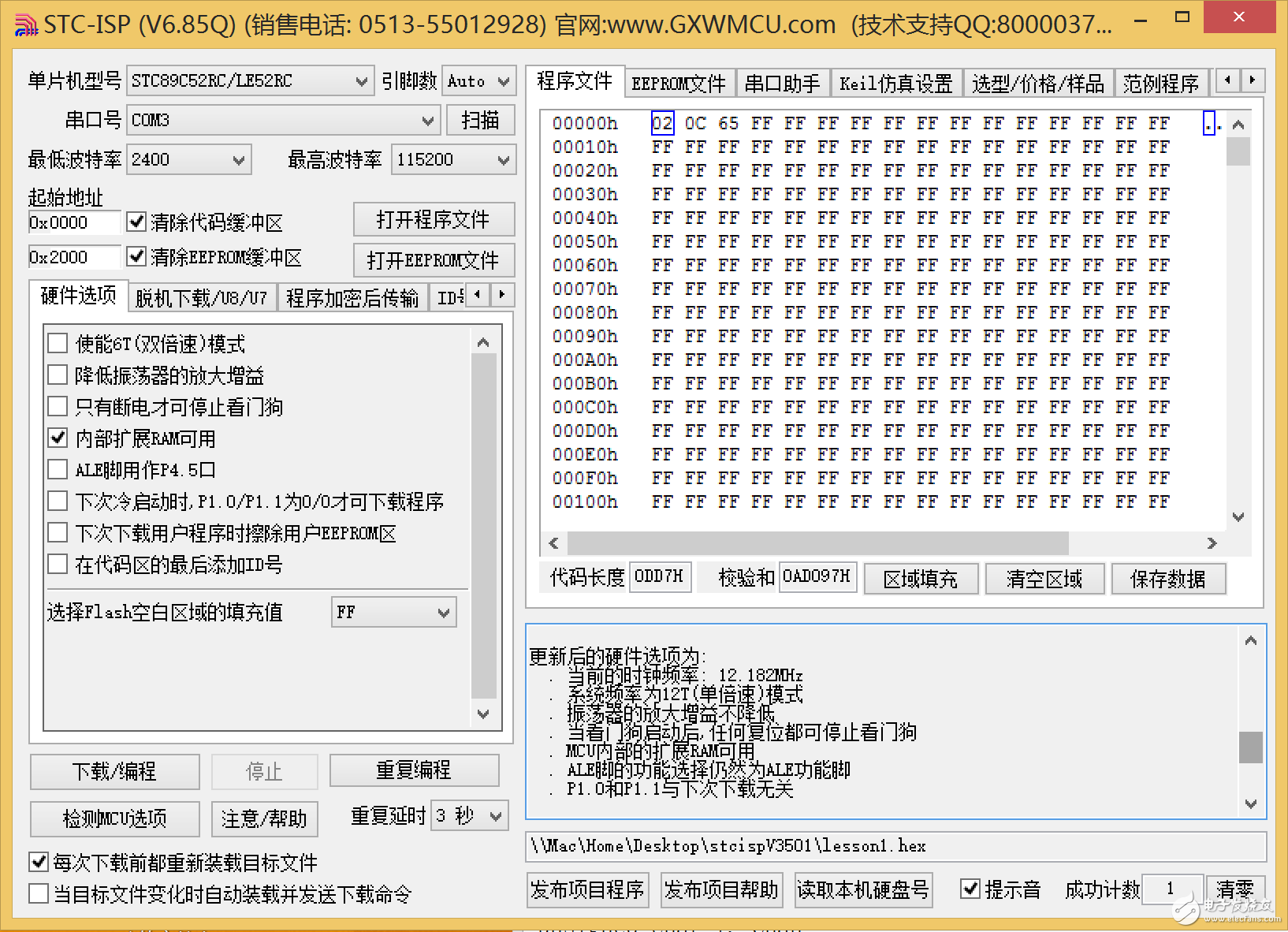This screenshot has width=1288, height=932.
Task: Click hardware options list scroll down arrow
Action: pyautogui.click(x=483, y=714)
